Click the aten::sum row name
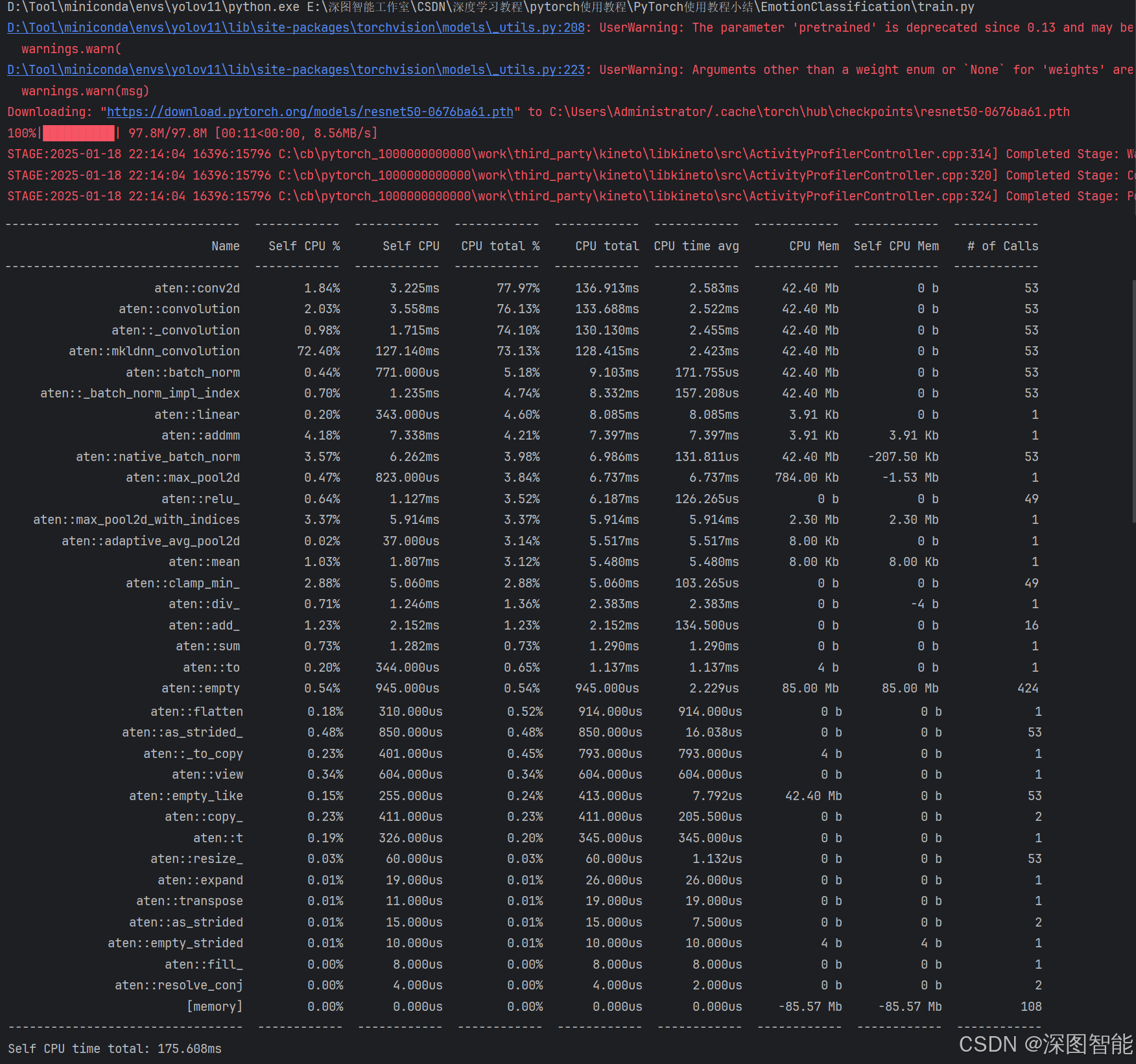This screenshot has width=1136, height=1064. tap(207, 646)
